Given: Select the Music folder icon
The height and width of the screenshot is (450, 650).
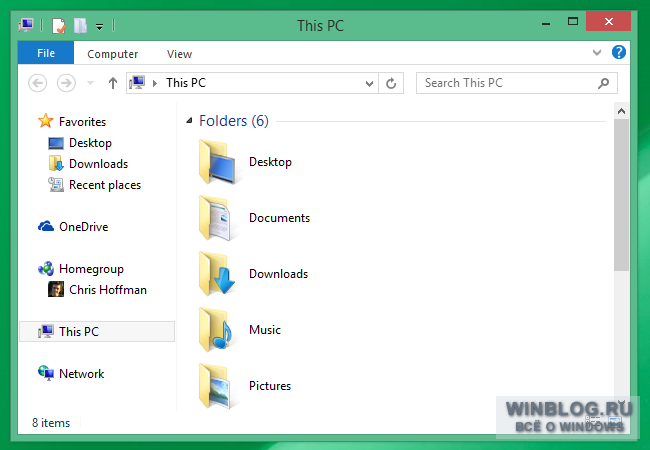Looking at the screenshot, I should coord(216,330).
